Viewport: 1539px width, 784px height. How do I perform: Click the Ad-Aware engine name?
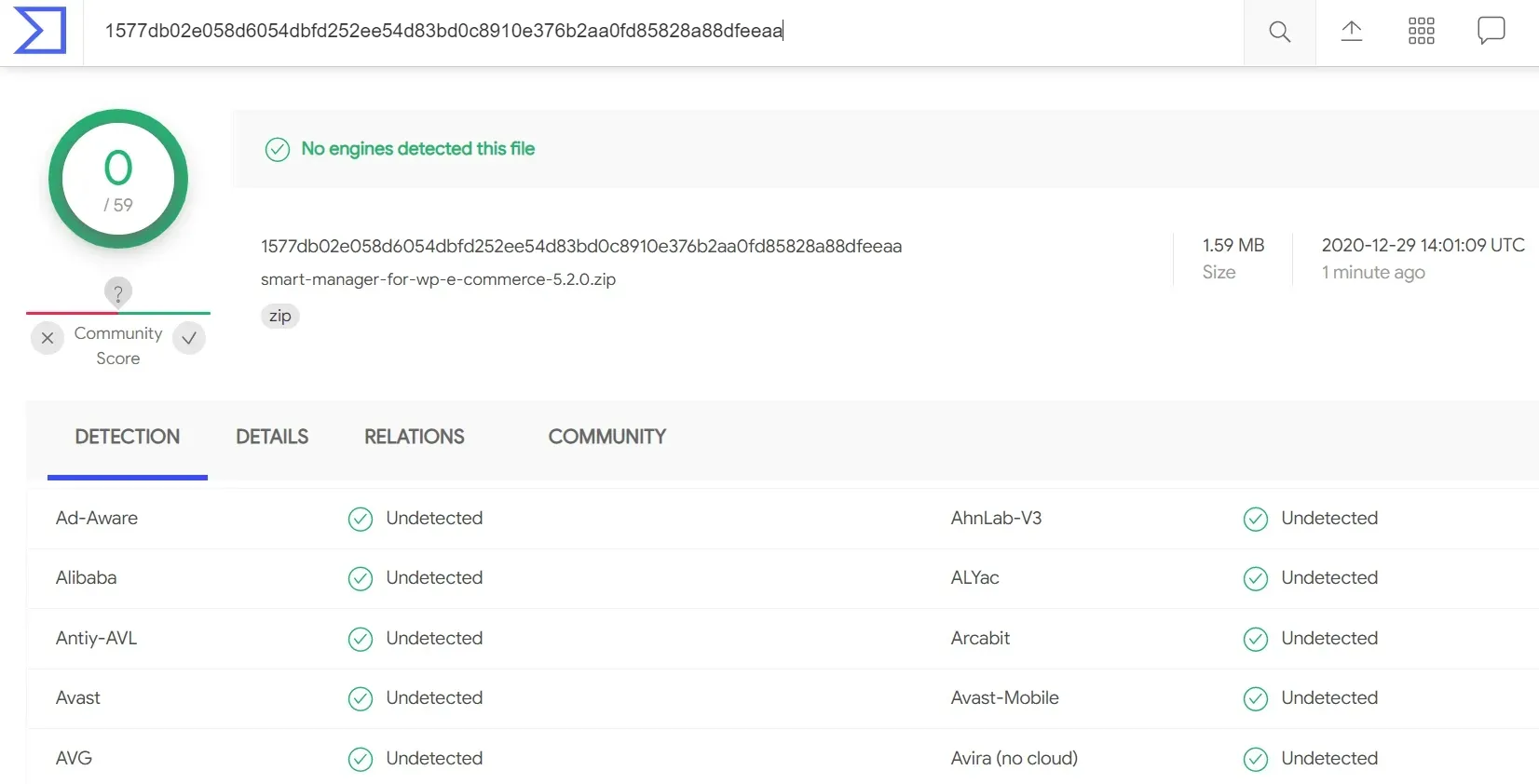(x=97, y=518)
